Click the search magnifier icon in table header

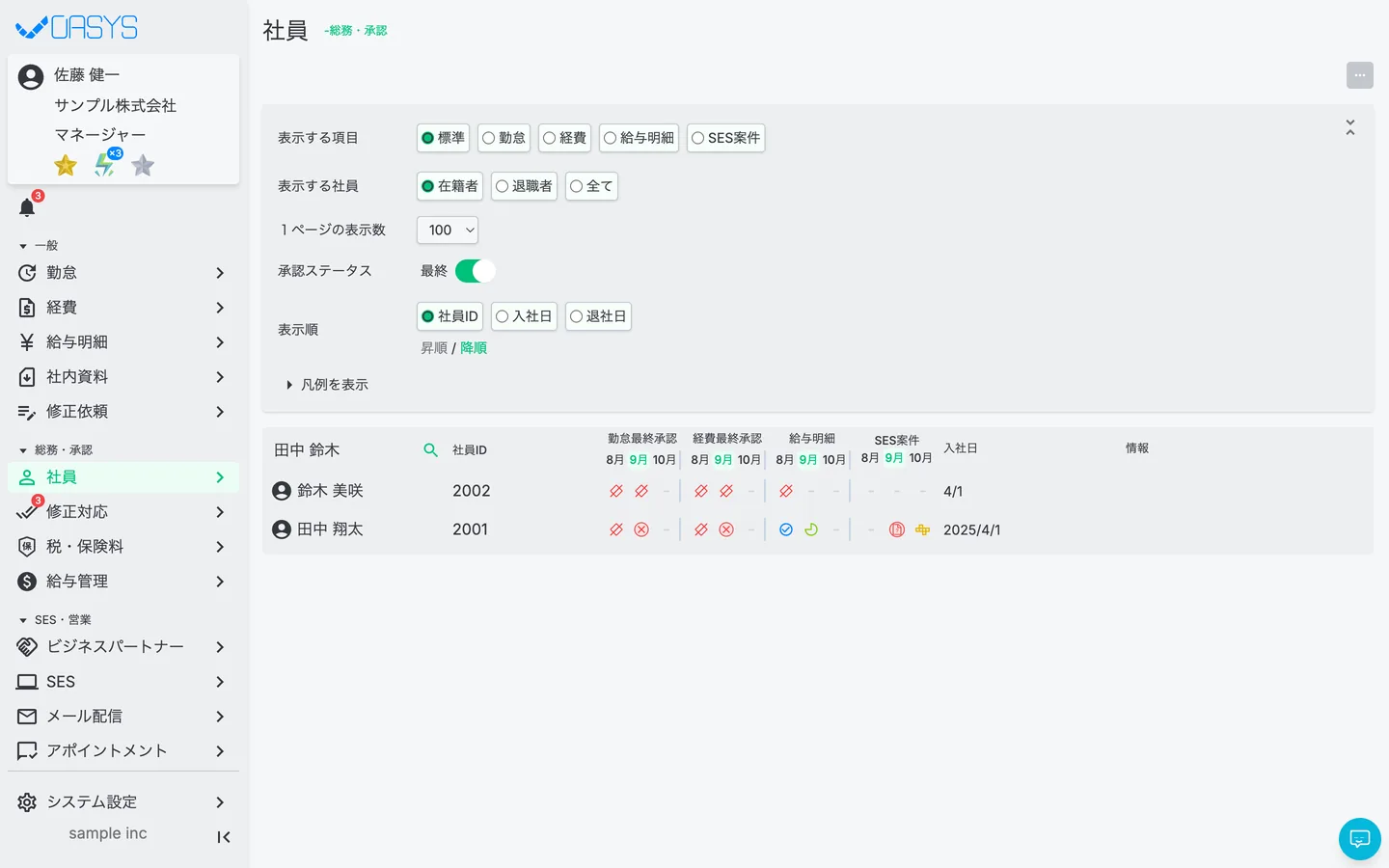431,449
